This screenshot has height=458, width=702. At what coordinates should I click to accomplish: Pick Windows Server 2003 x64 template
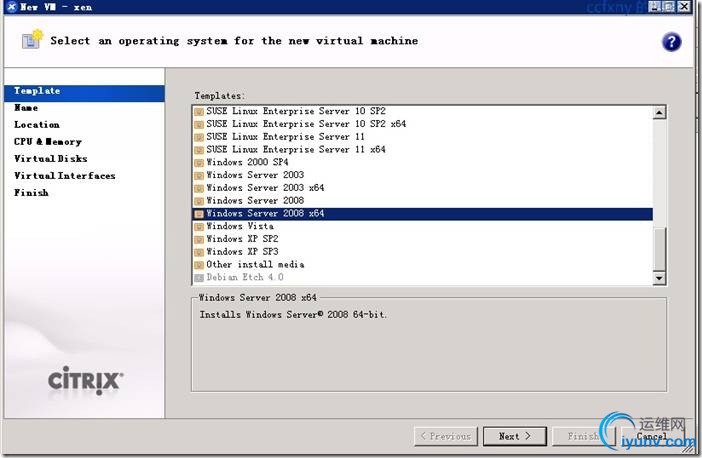[265, 188]
